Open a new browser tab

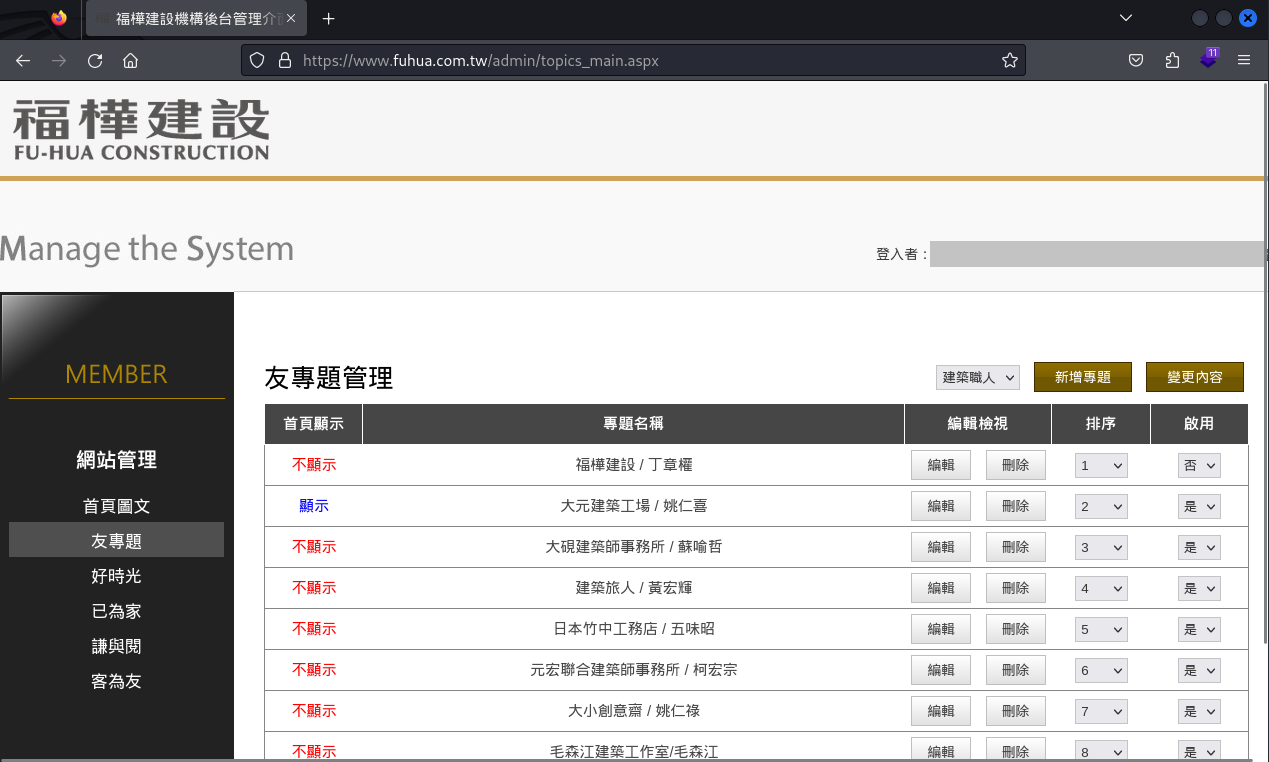tap(329, 18)
